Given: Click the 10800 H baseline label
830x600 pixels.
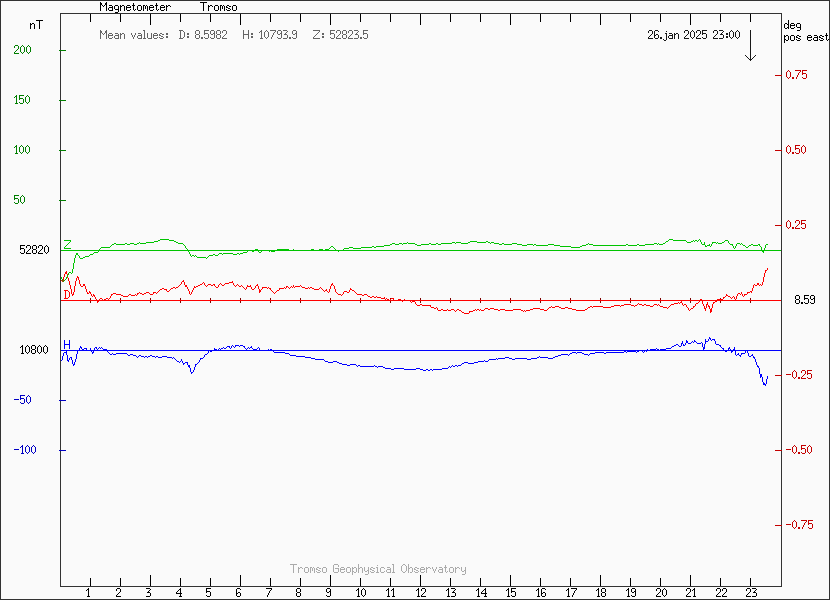Looking at the screenshot, I should (x=34, y=350).
